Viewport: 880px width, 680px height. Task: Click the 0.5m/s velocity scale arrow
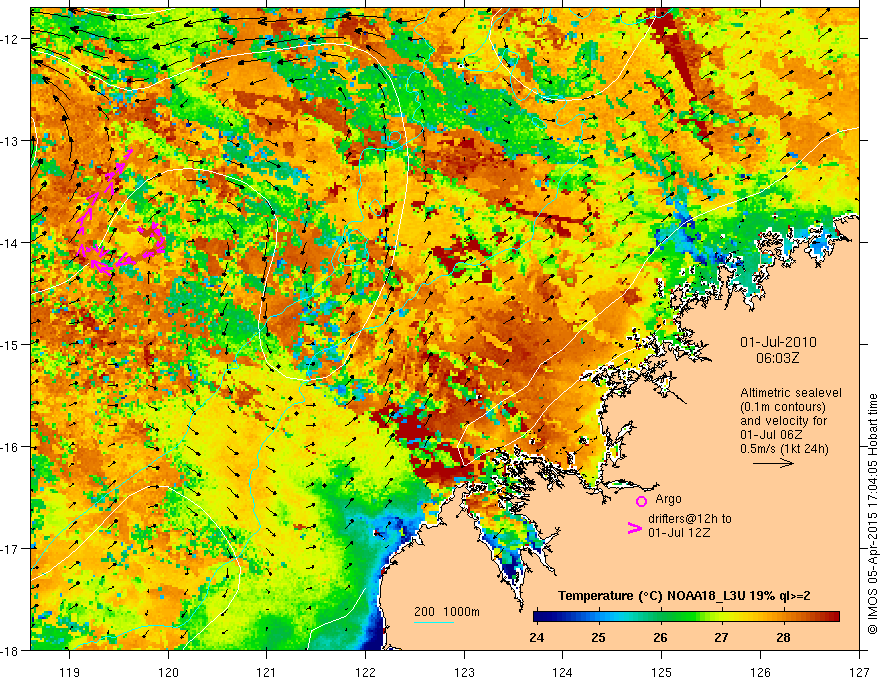pos(773,463)
